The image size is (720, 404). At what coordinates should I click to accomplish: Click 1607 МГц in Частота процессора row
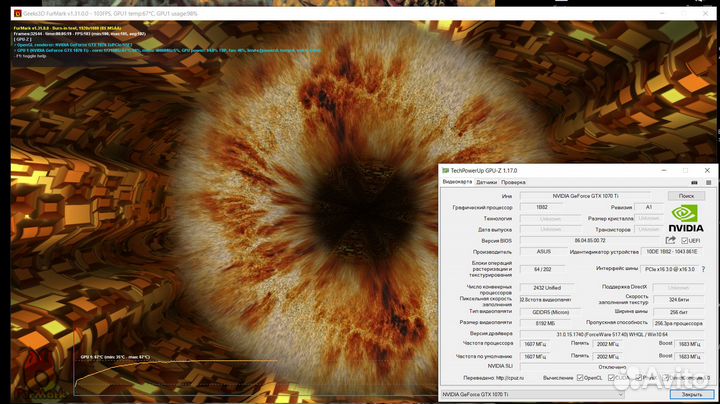coord(534,344)
